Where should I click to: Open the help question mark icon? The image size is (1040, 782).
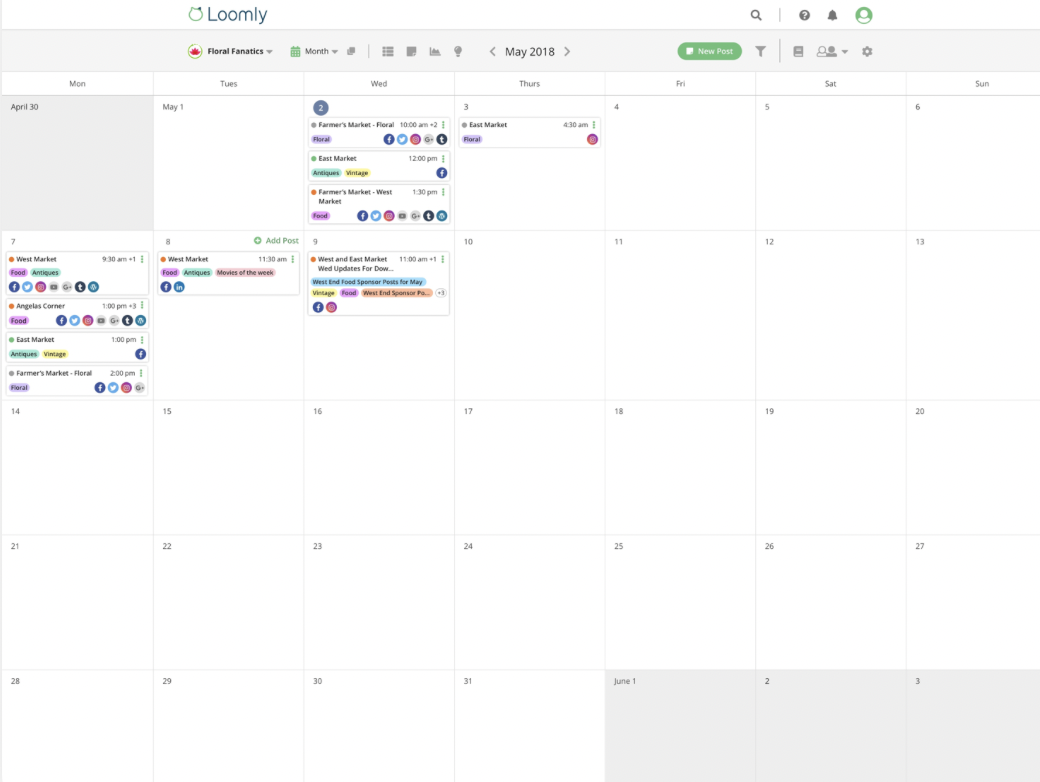(x=804, y=15)
